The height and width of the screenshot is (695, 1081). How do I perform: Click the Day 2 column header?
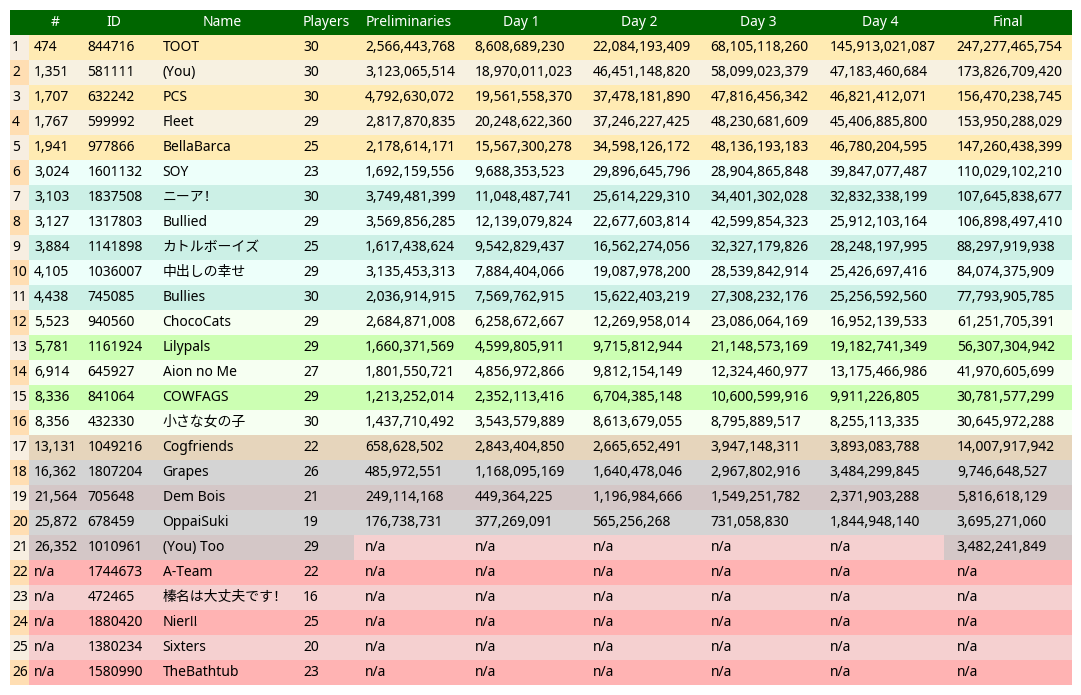coord(638,21)
